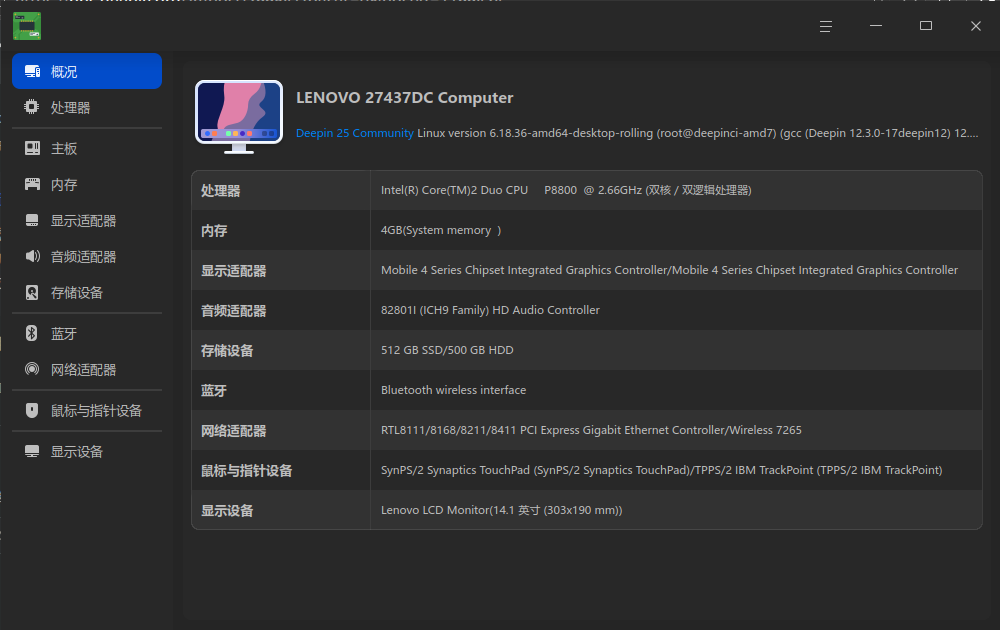
Task: Click the computer monitor thumbnail image
Action: tap(239, 117)
